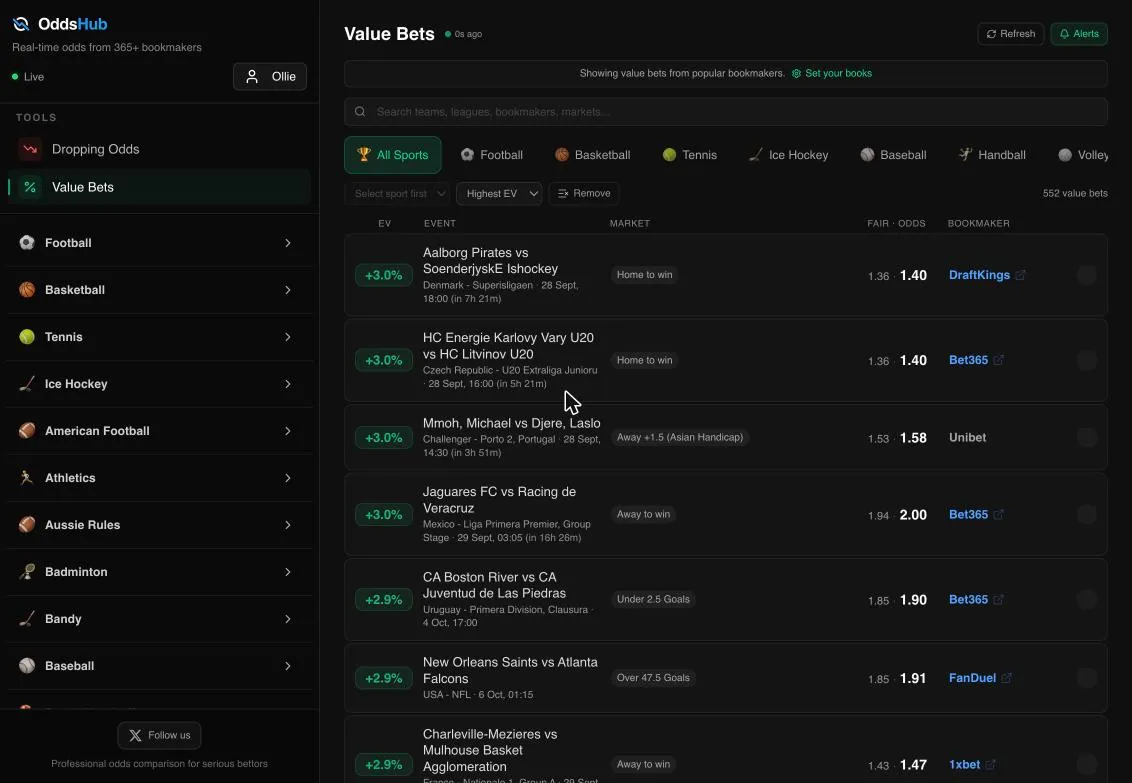Select the Basketball filter tab
Screen dimensions: 1132x783
[592, 155]
